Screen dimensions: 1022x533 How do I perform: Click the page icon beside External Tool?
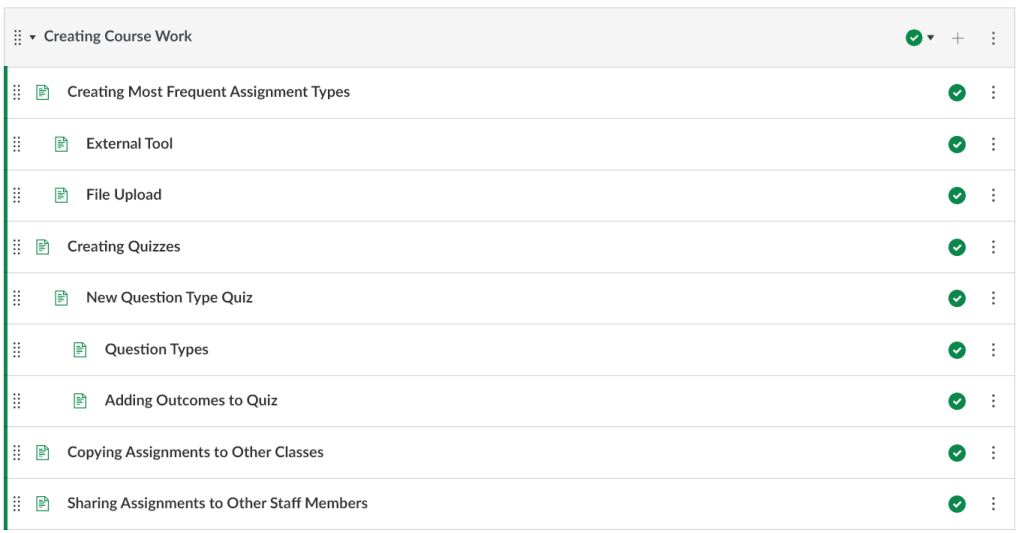tap(62, 144)
